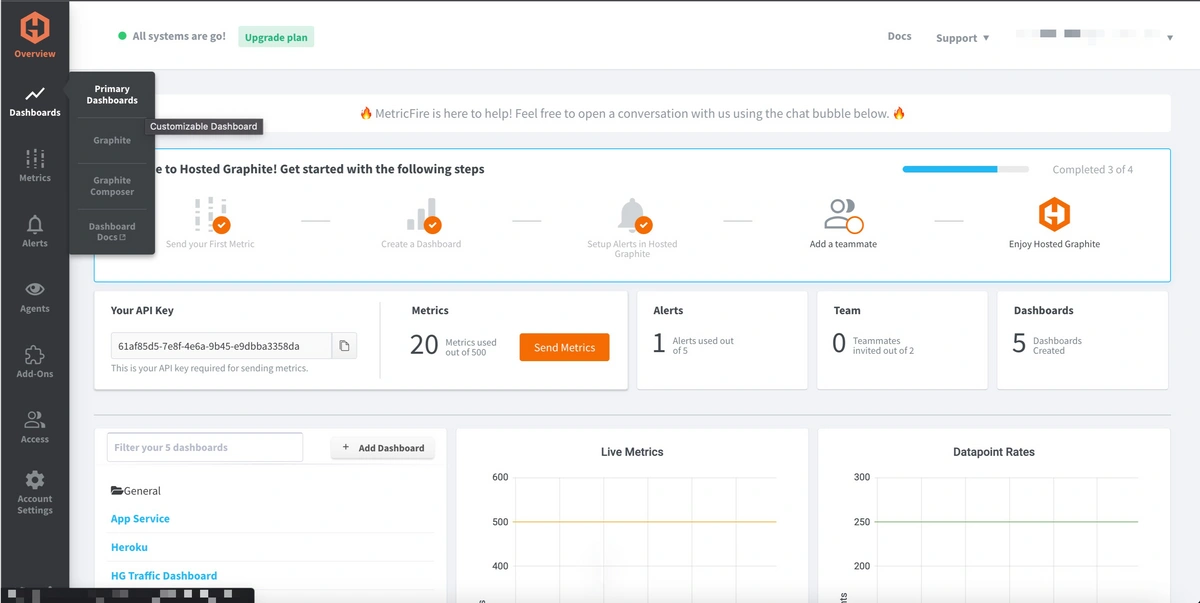This screenshot has height=603, width=1200.
Task: Click the Create a Dashboard step icon
Action: (x=422, y=214)
